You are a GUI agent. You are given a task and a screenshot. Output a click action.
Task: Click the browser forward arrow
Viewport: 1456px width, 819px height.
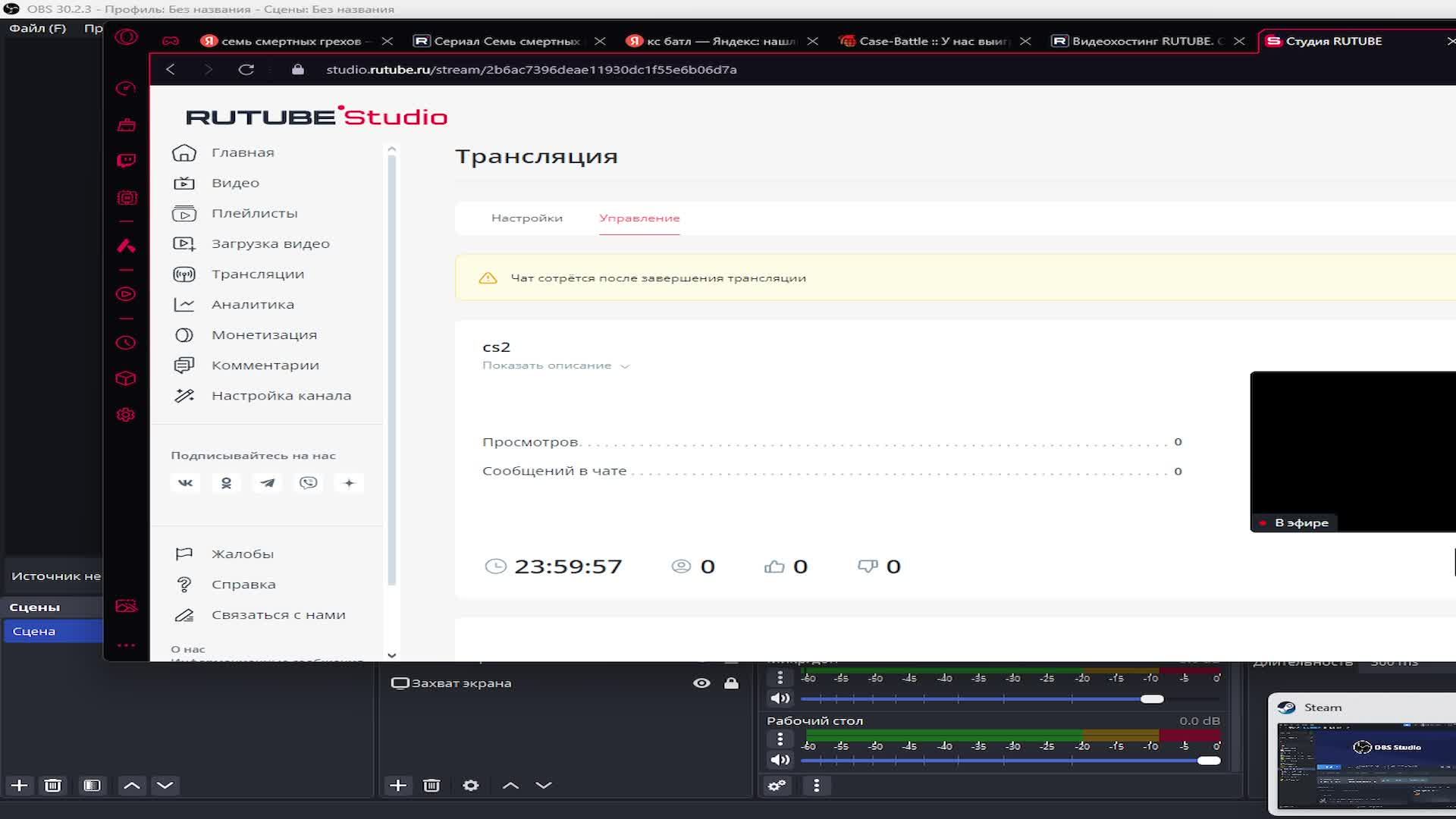coord(209,69)
